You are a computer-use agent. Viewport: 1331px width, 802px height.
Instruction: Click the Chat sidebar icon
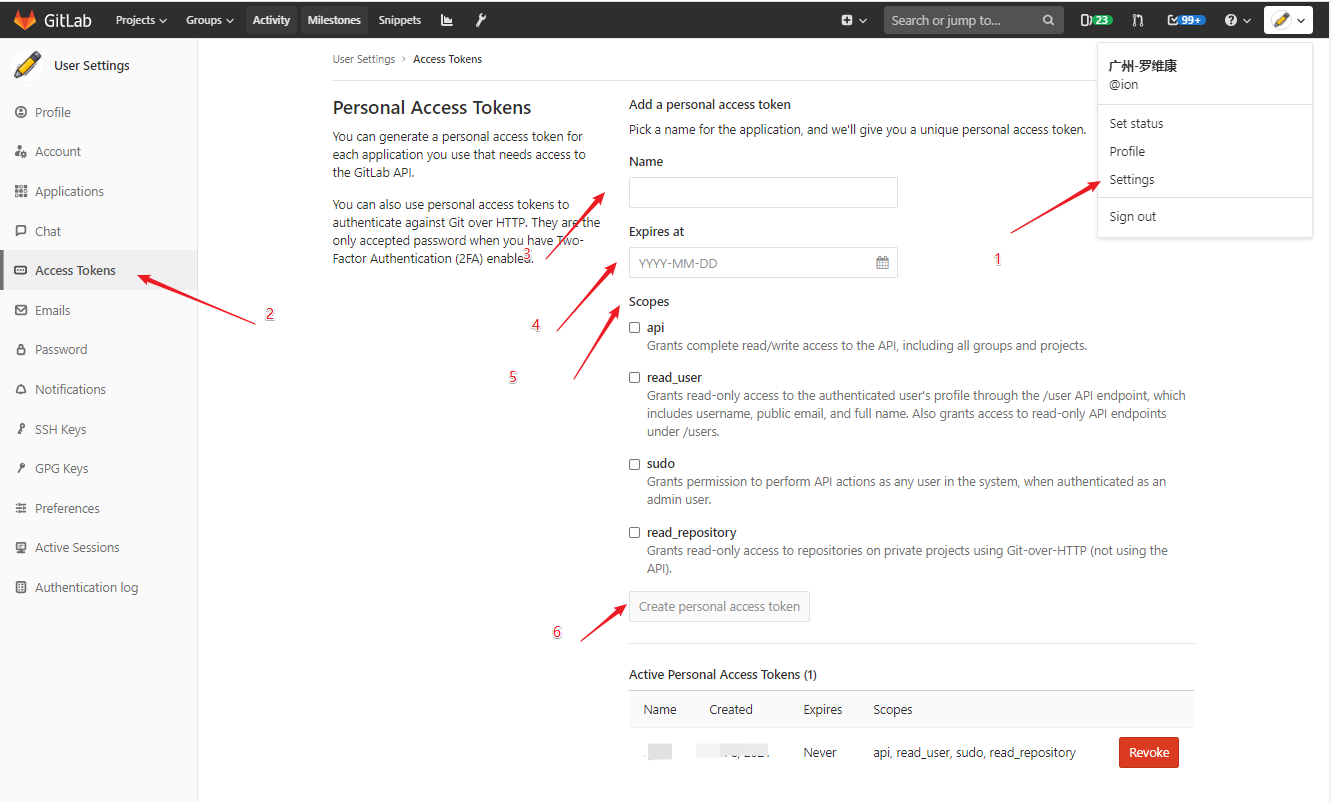coord(21,231)
